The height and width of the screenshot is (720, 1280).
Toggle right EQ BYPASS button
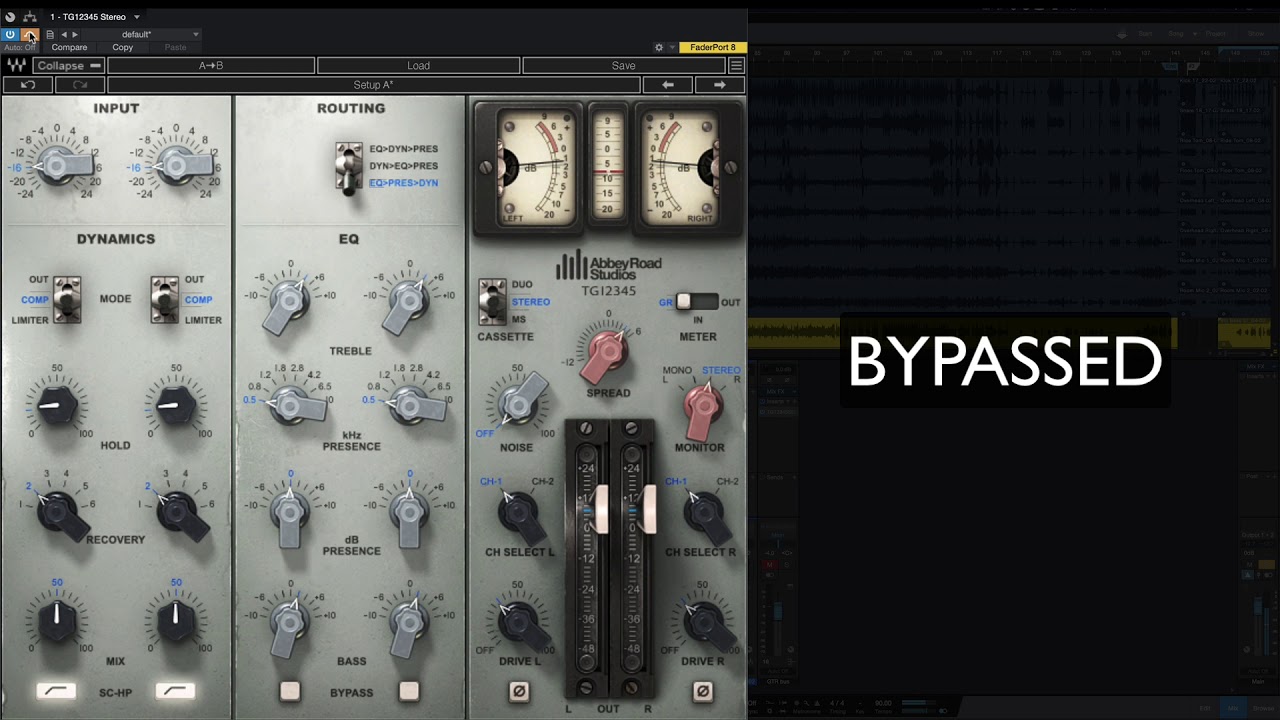[x=408, y=691]
